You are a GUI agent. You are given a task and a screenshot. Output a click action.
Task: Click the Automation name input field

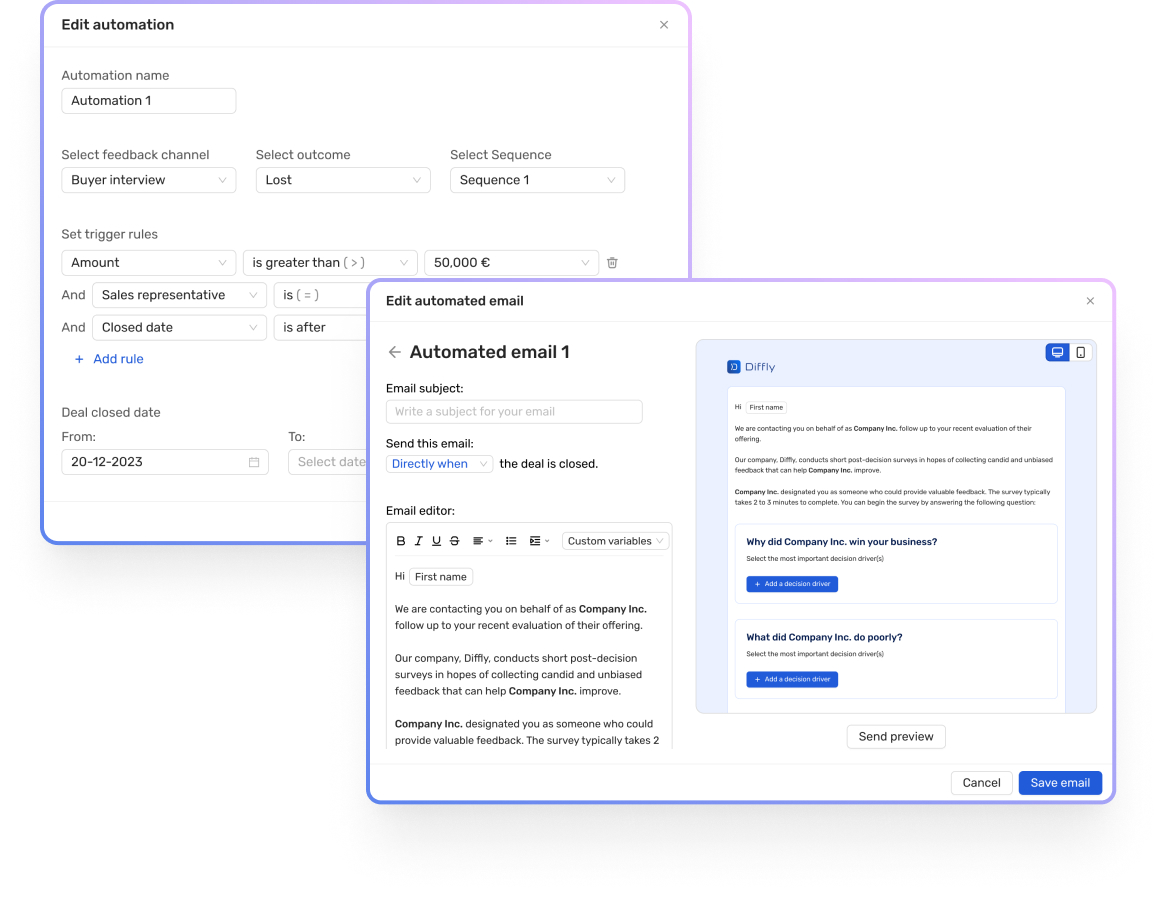pyautogui.click(x=148, y=101)
